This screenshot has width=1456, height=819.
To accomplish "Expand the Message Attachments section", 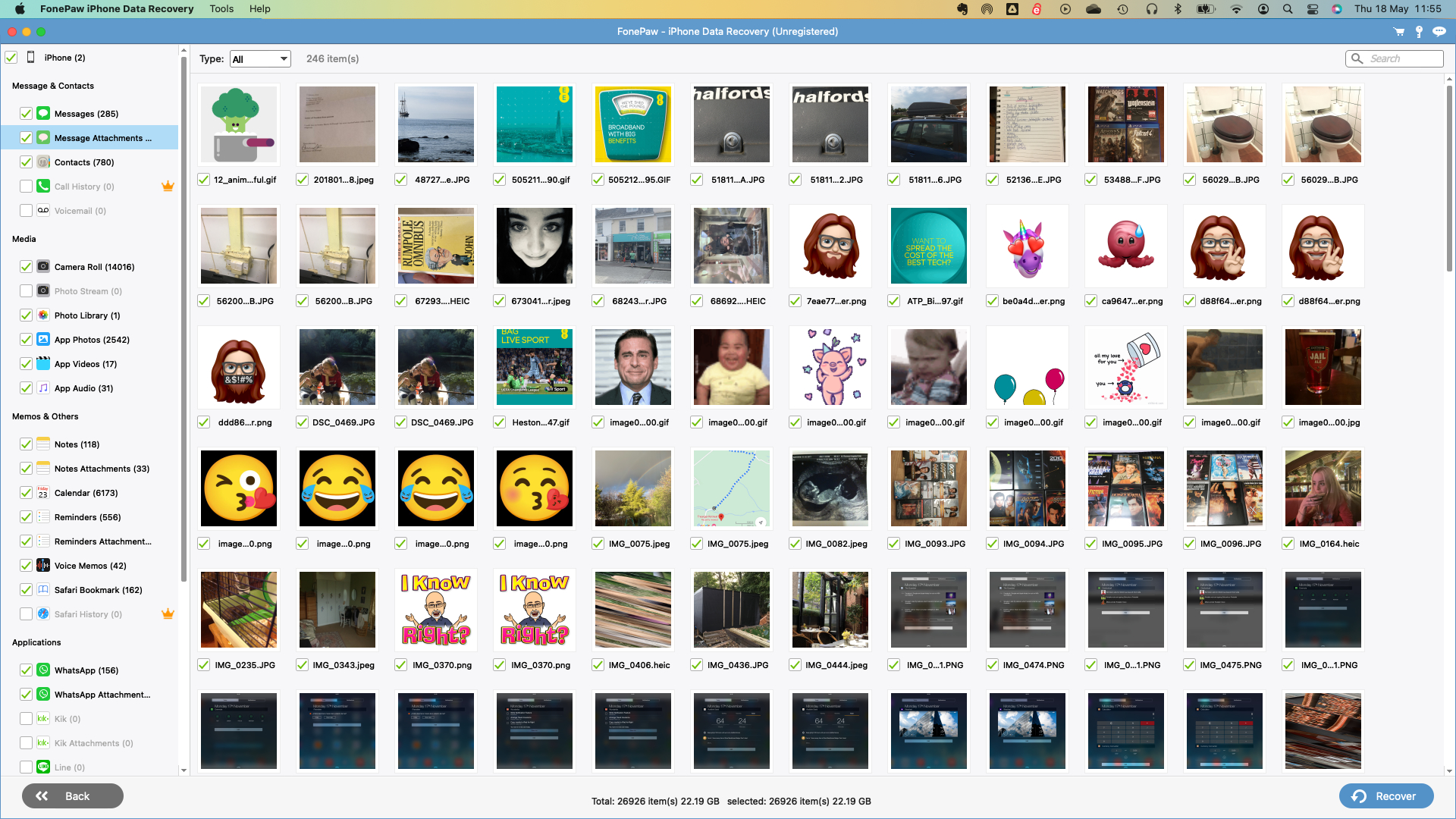I will coord(102,137).
